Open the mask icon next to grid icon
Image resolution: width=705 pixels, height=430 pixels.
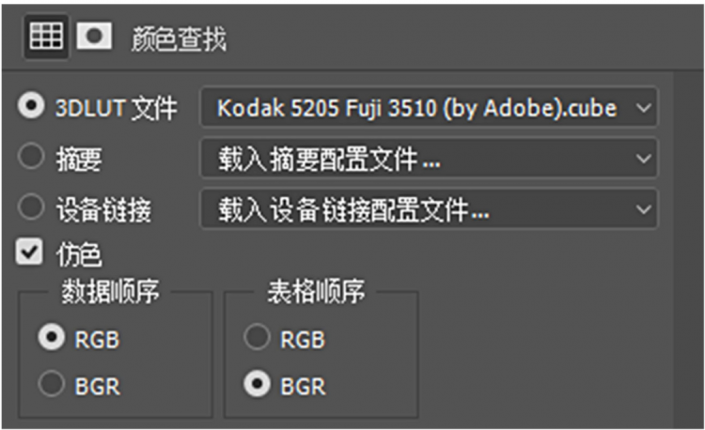tap(94, 36)
